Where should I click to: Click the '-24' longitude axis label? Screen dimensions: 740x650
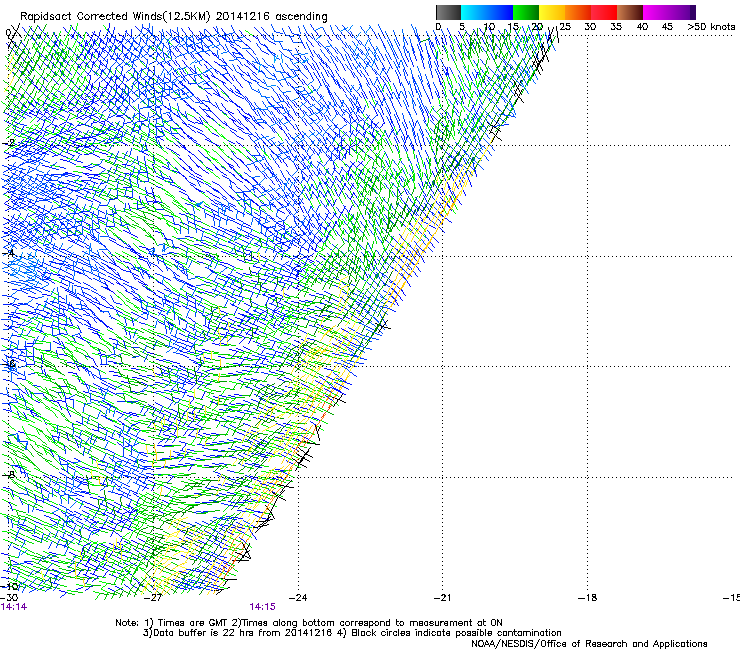[298, 598]
